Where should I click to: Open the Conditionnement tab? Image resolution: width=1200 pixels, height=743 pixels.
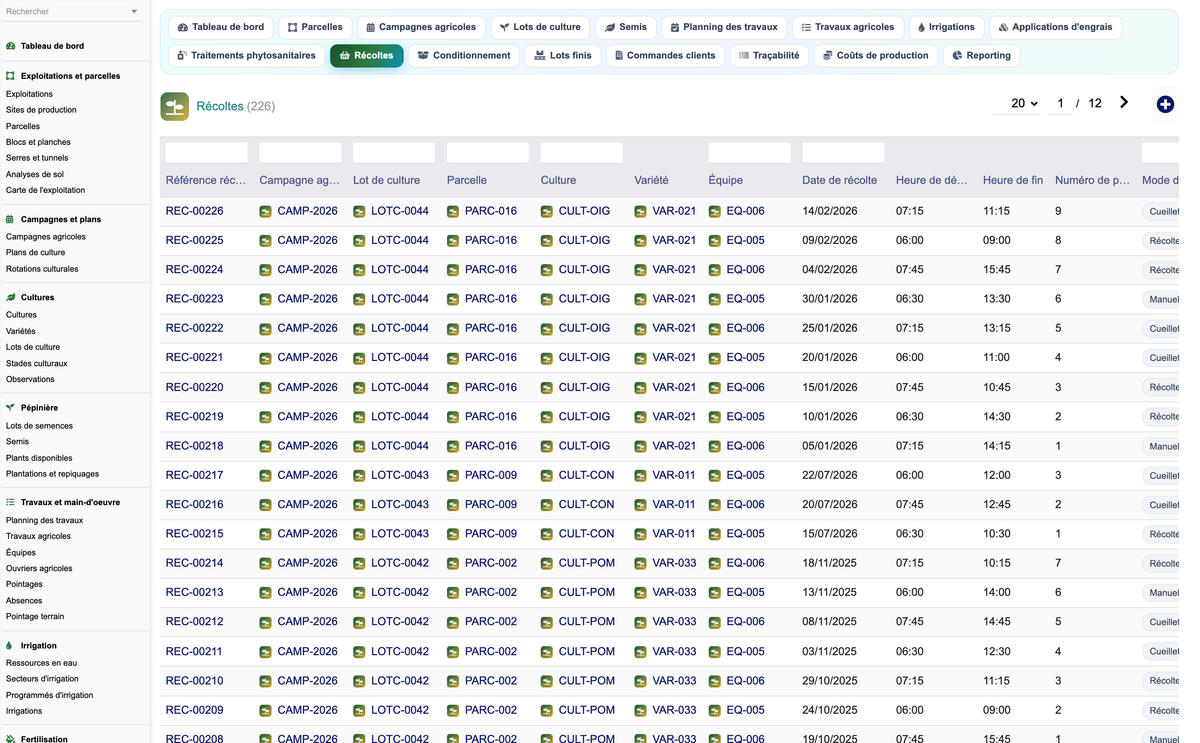[464, 55]
